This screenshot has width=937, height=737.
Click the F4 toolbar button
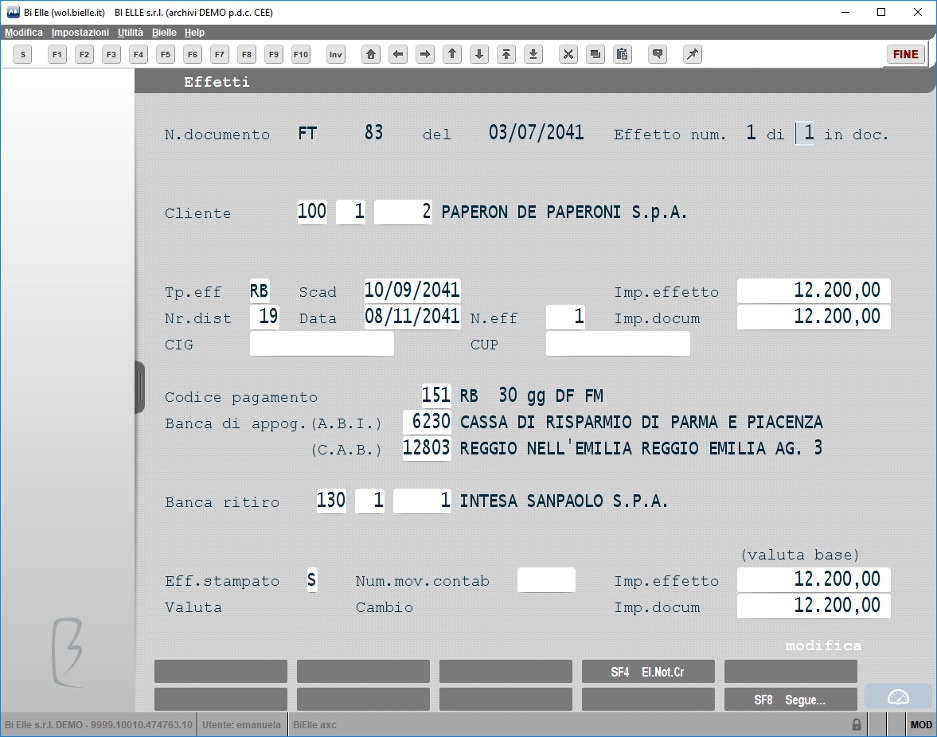click(x=138, y=54)
